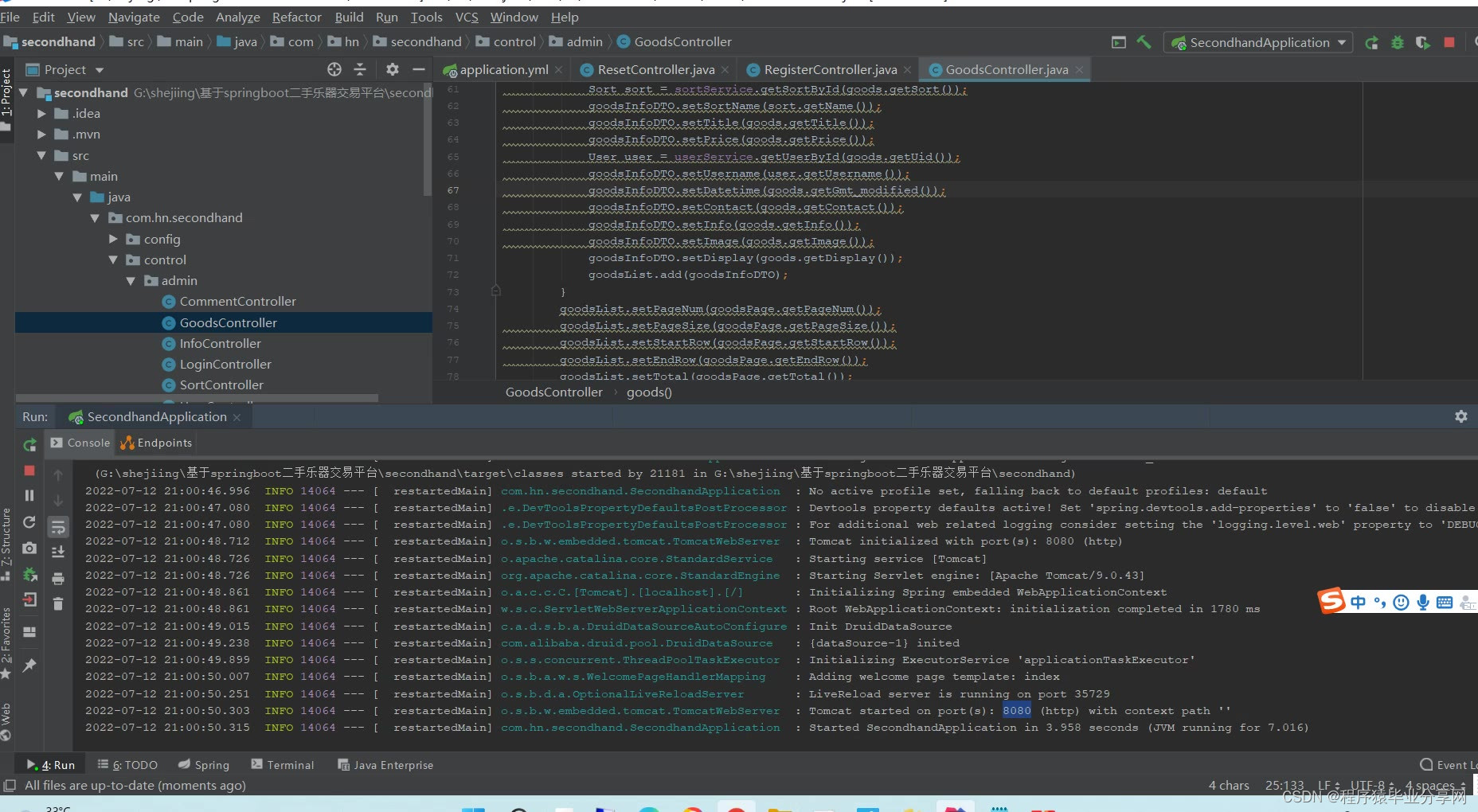Collapse the admin package

pyautogui.click(x=131, y=281)
